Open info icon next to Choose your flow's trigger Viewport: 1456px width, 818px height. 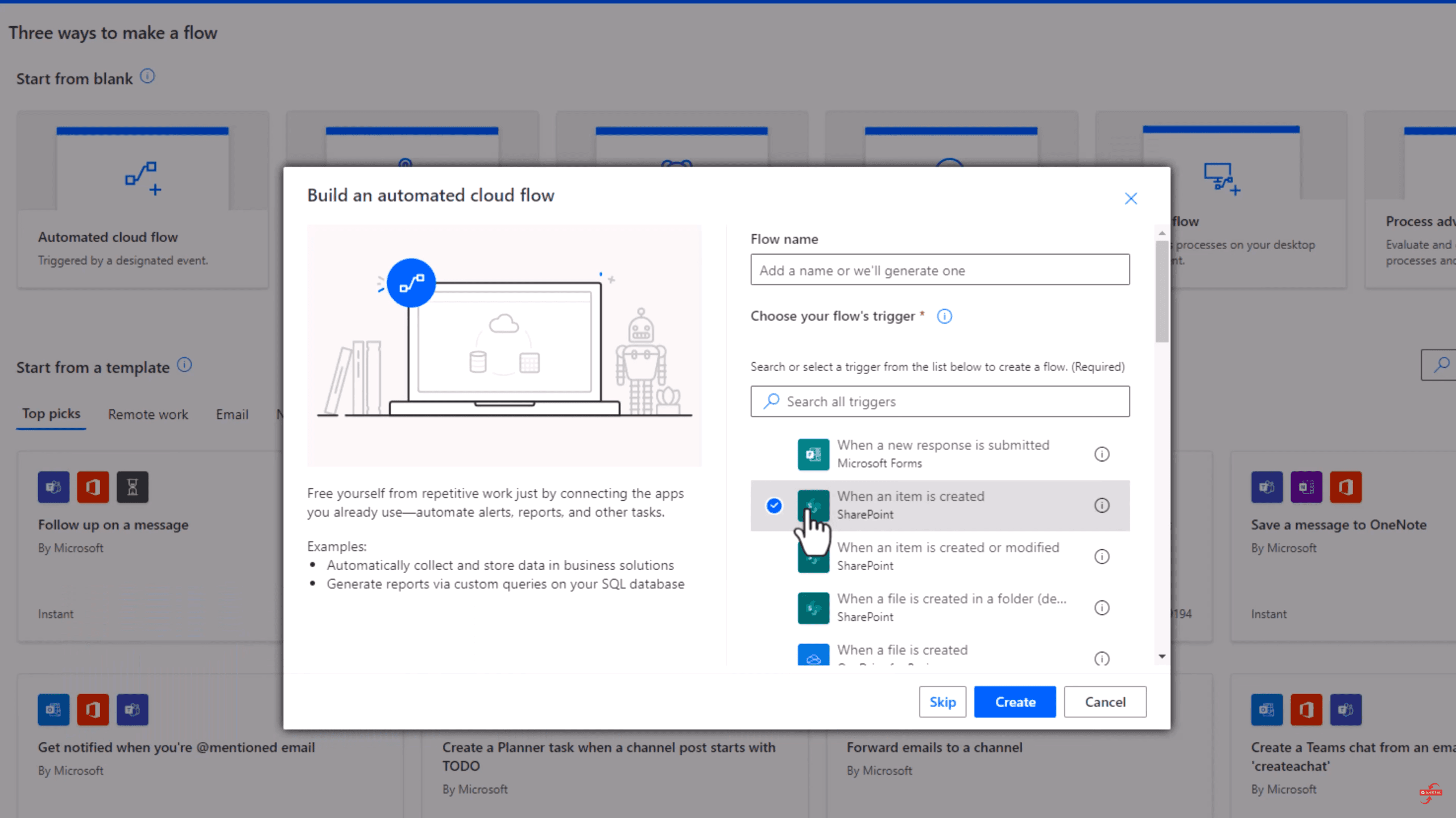[944, 316]
